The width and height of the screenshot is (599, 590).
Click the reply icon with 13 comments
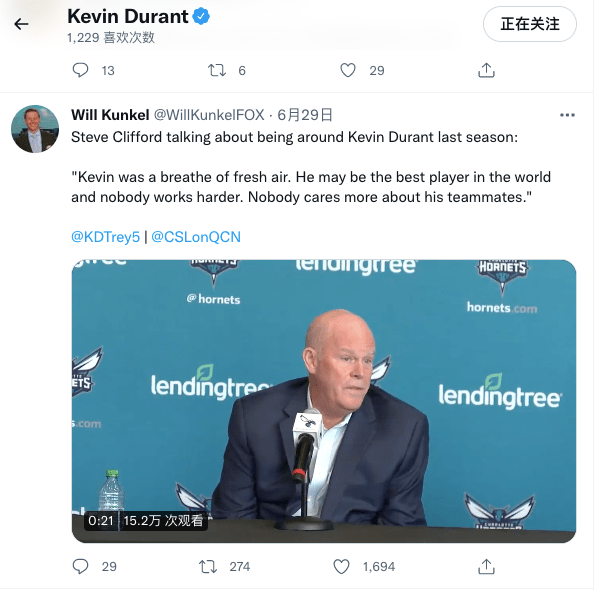click(80, 70)
